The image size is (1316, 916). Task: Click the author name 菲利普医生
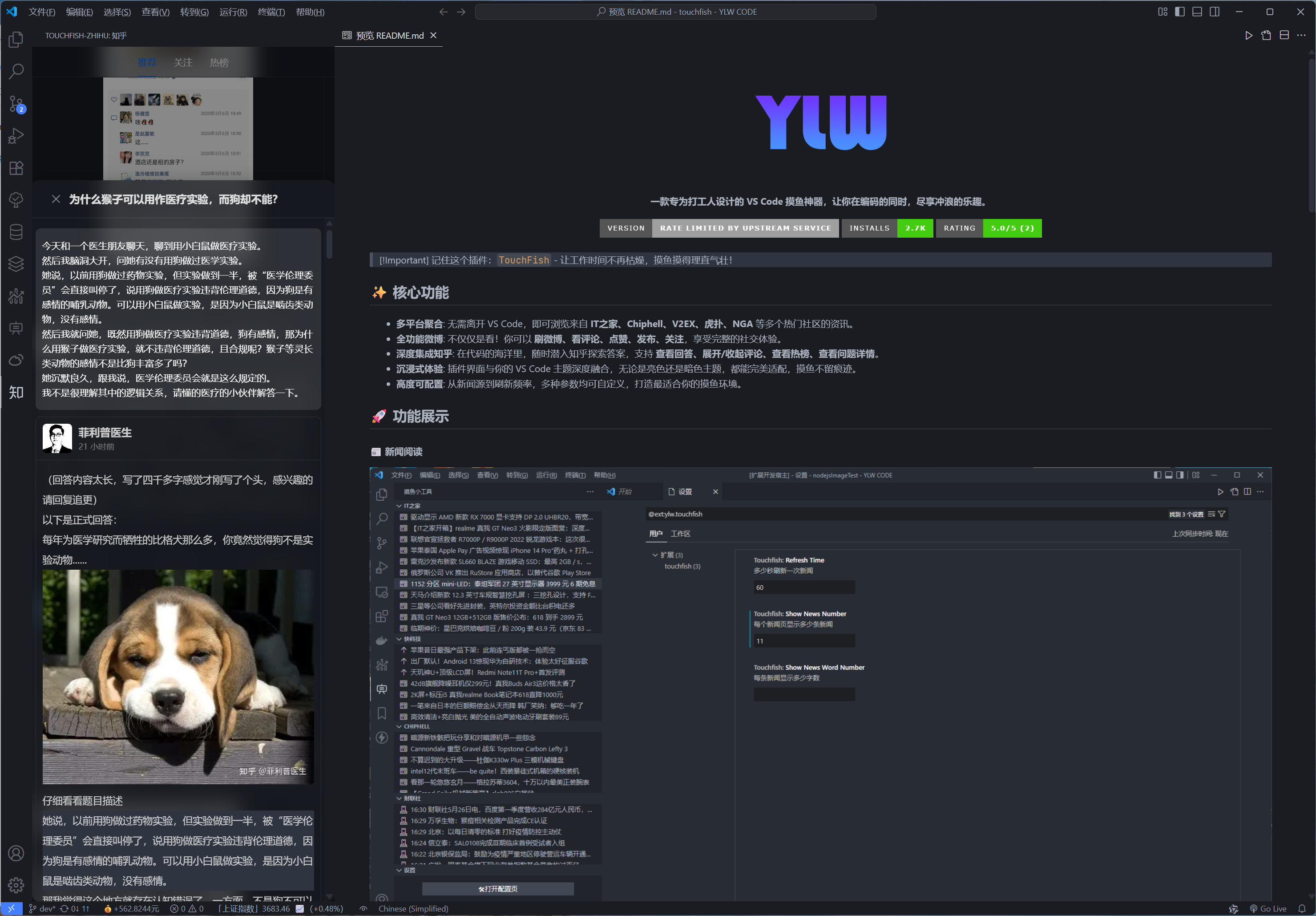point(105,433)
